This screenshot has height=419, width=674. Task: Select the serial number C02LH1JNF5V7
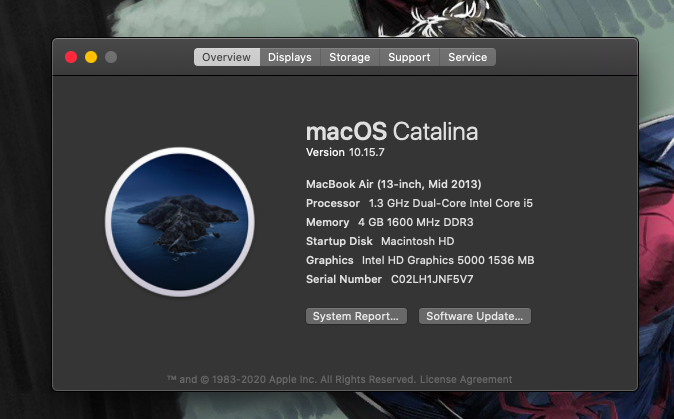432,279
